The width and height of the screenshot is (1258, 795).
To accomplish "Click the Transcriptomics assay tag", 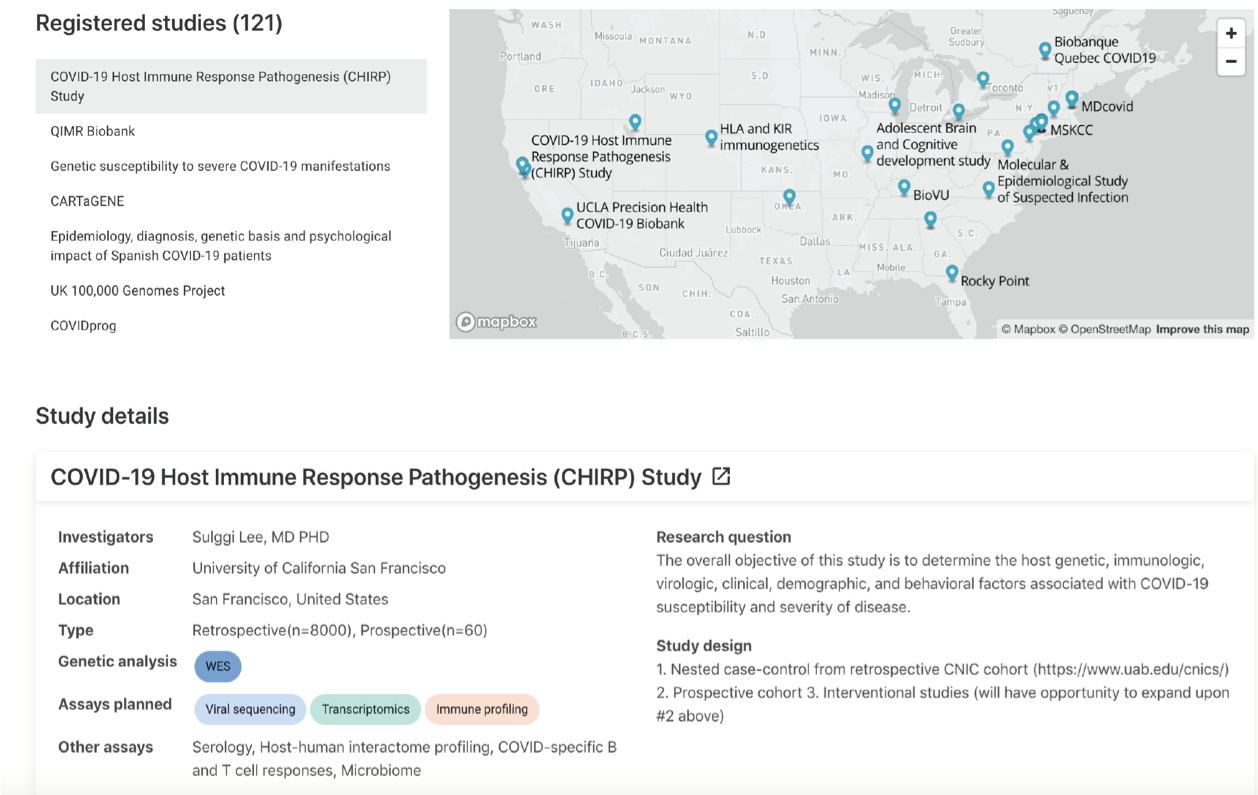I will coord(365,709).
